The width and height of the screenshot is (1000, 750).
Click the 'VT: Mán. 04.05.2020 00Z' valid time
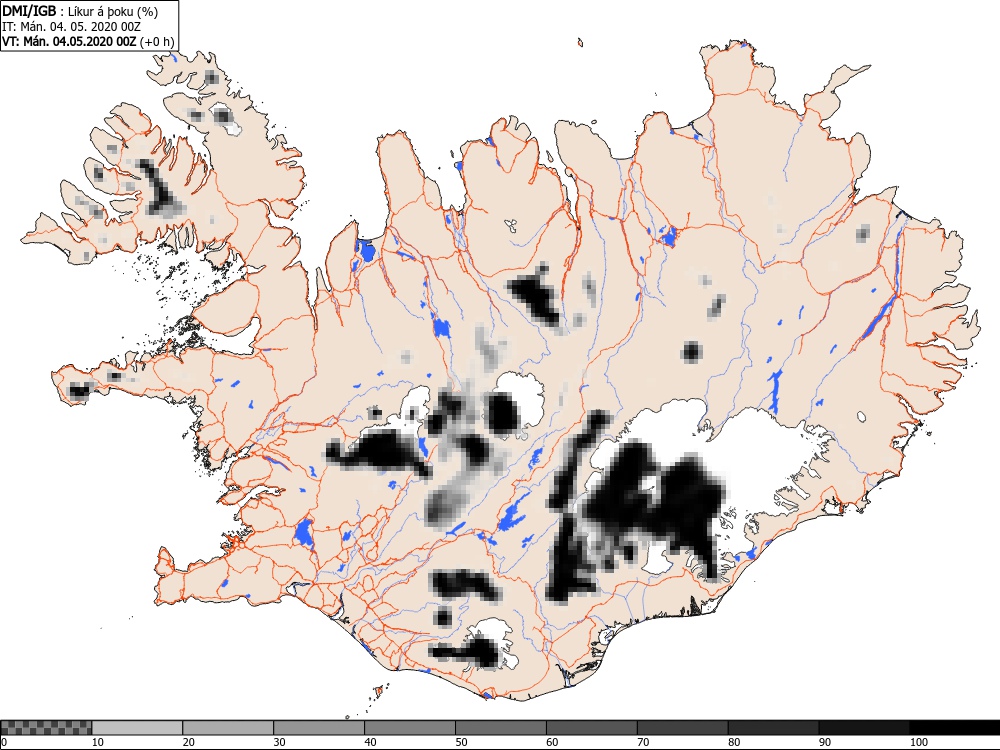pyautogui.click(x=69, y=41)
